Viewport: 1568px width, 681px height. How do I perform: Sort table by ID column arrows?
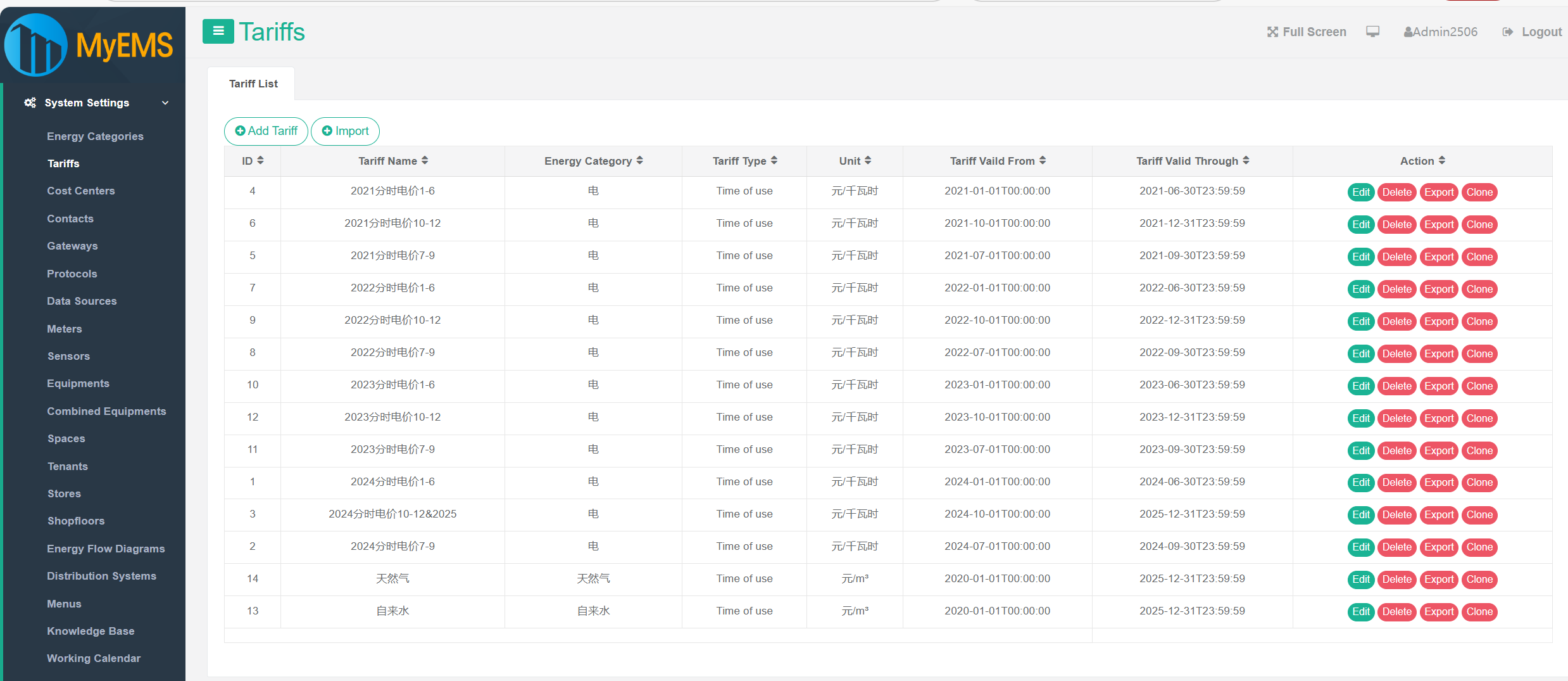tap(260, 161)
